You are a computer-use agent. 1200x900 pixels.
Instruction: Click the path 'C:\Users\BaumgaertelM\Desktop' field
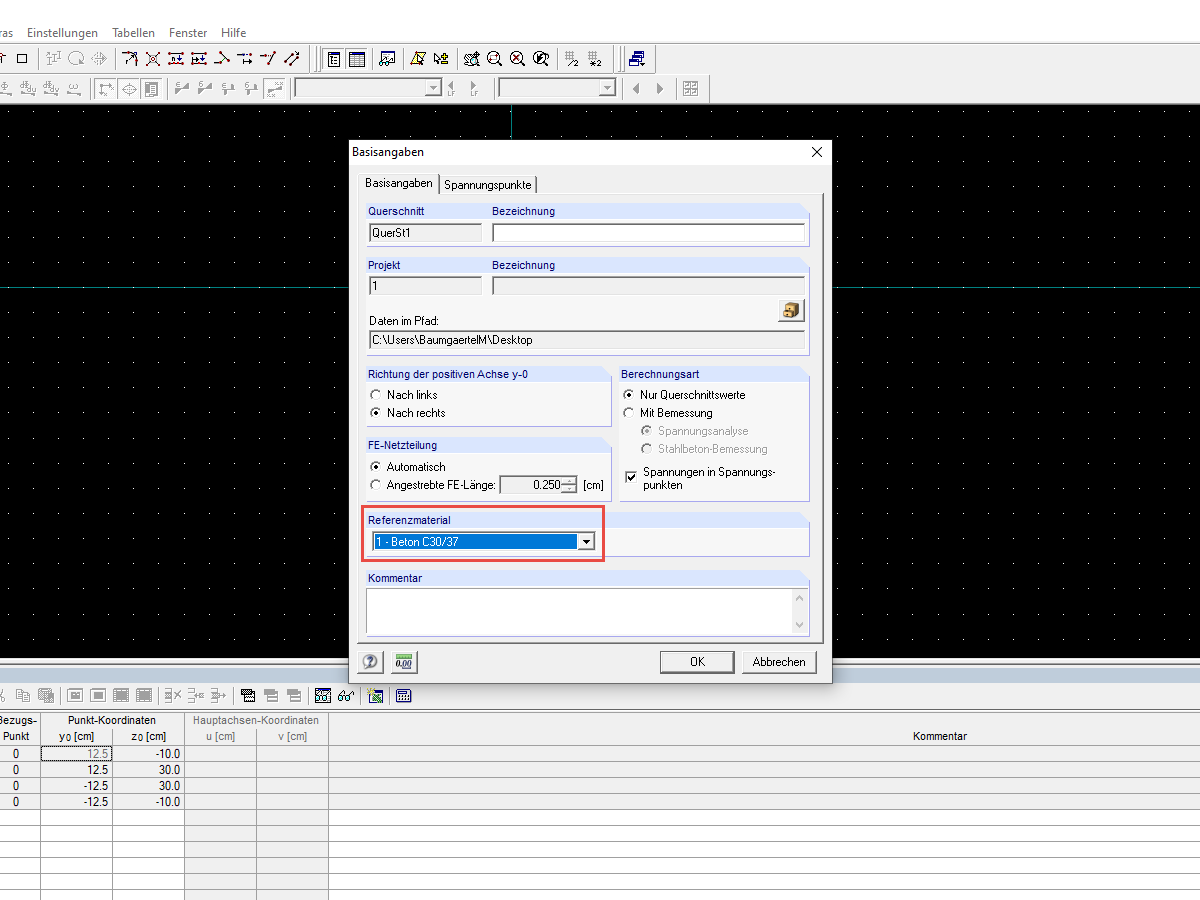[x=587, y=340]
